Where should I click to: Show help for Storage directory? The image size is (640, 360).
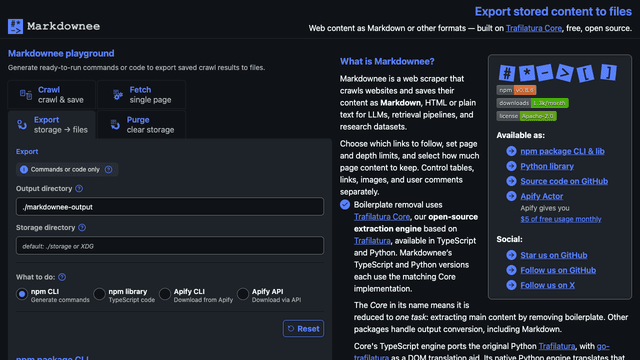point(82,227)
